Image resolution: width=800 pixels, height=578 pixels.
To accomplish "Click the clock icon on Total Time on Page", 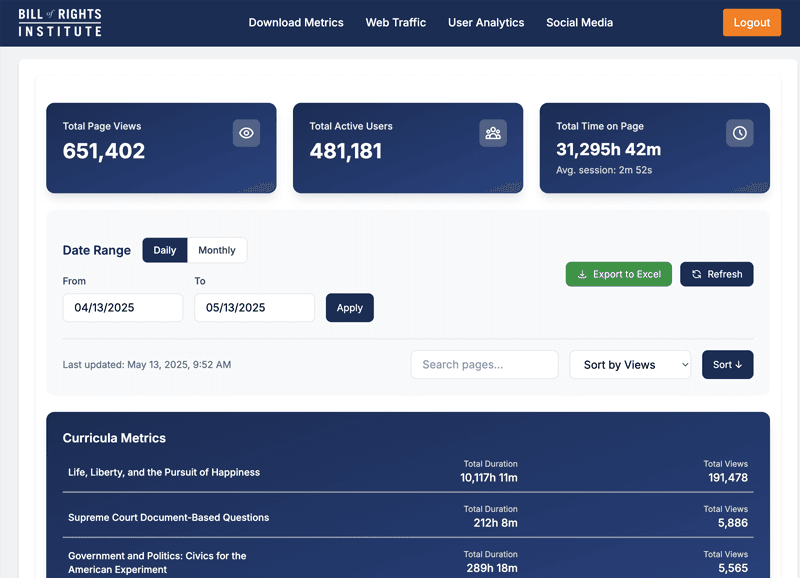I will pyautogui.click(x=740, y=133).
